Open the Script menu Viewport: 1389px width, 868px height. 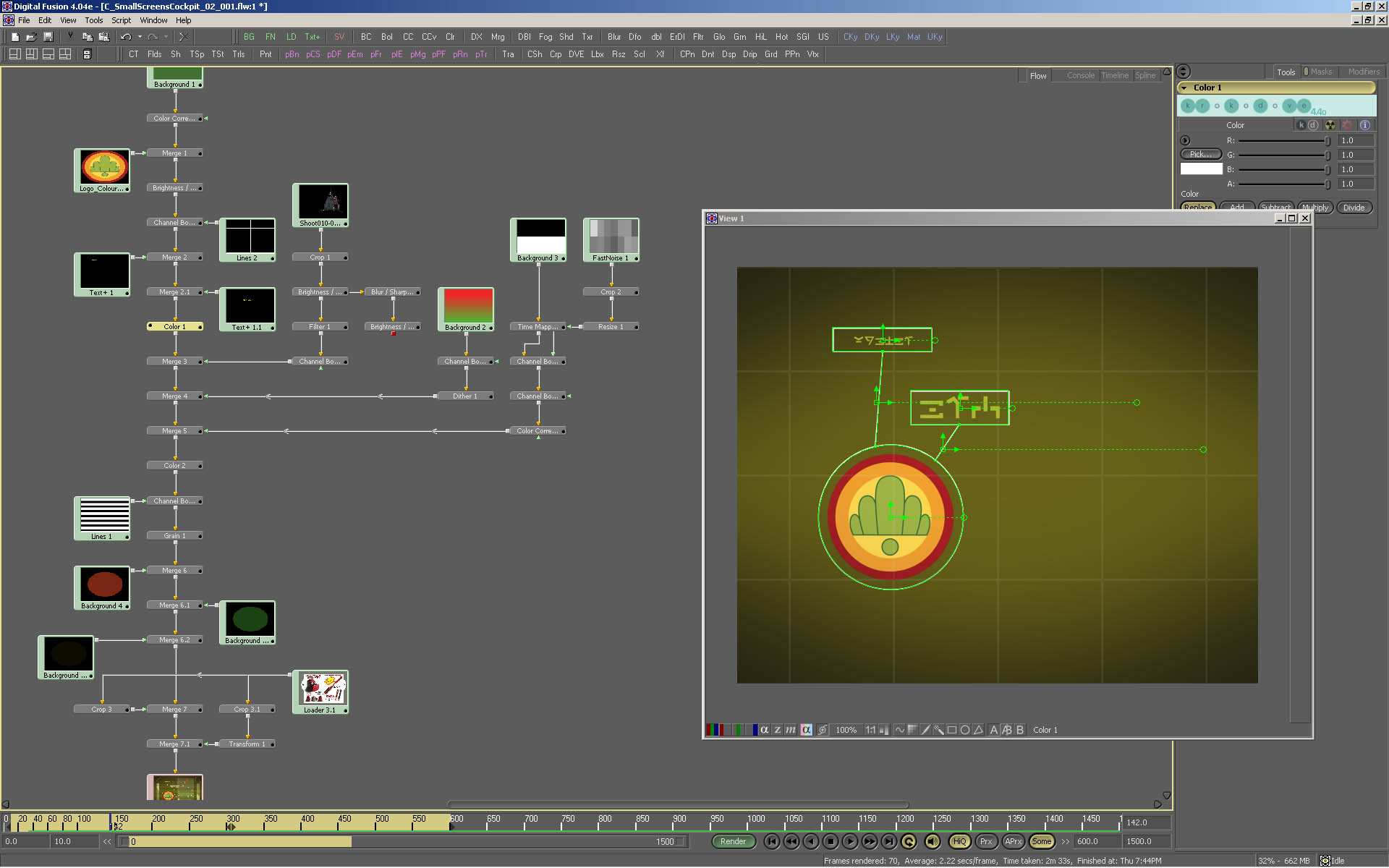pos(121,20)
